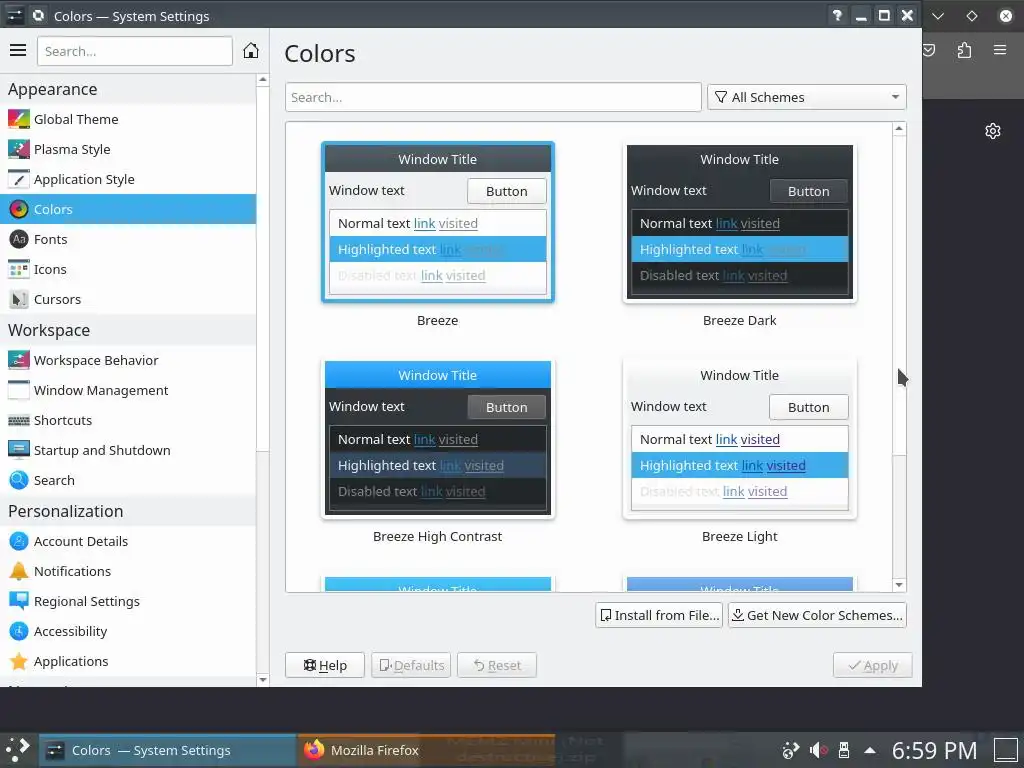Open Notifications settings

[128, 571]
